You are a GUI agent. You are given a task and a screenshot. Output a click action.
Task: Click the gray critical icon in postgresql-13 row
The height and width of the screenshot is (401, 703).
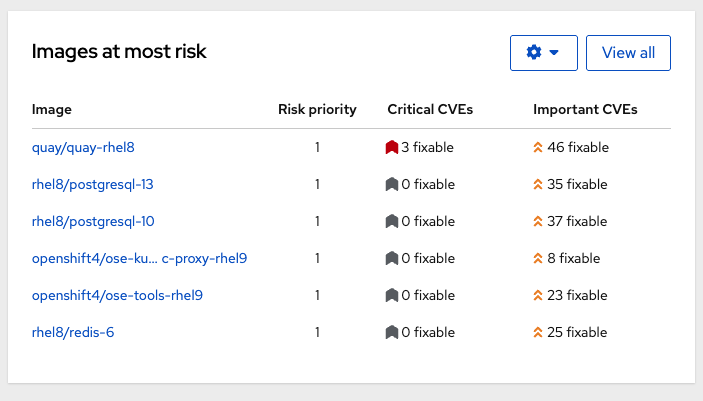tap(392, 184)
